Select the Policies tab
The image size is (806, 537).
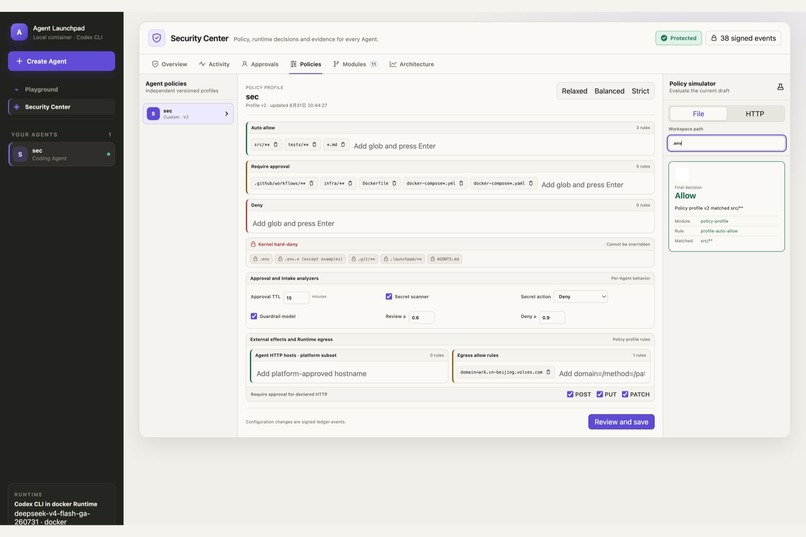coord(306,64)
